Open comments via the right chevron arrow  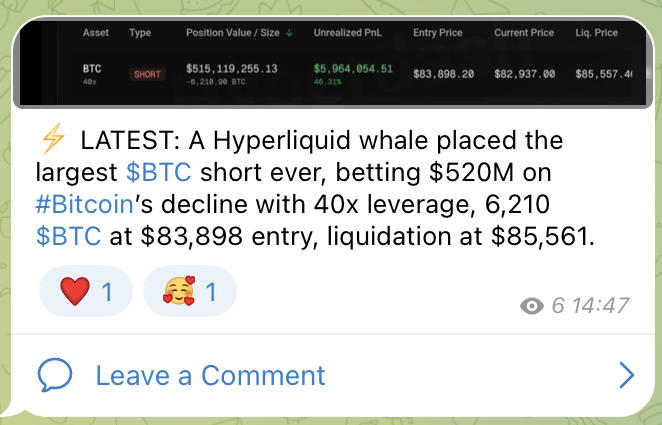click(x=627, y=375)
